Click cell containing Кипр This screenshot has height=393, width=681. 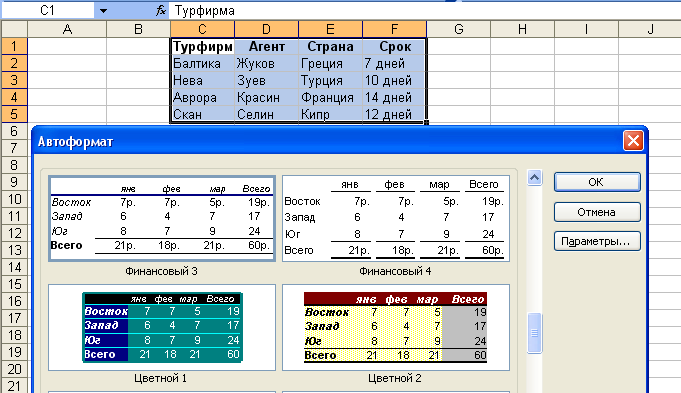330,114
